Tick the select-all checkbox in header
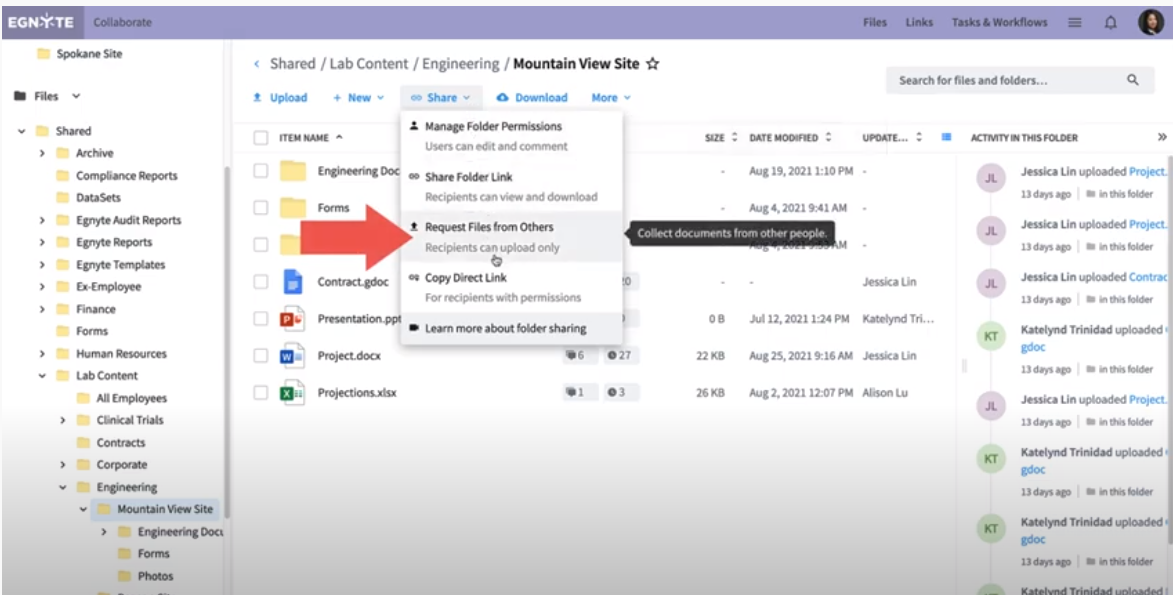 261,138
